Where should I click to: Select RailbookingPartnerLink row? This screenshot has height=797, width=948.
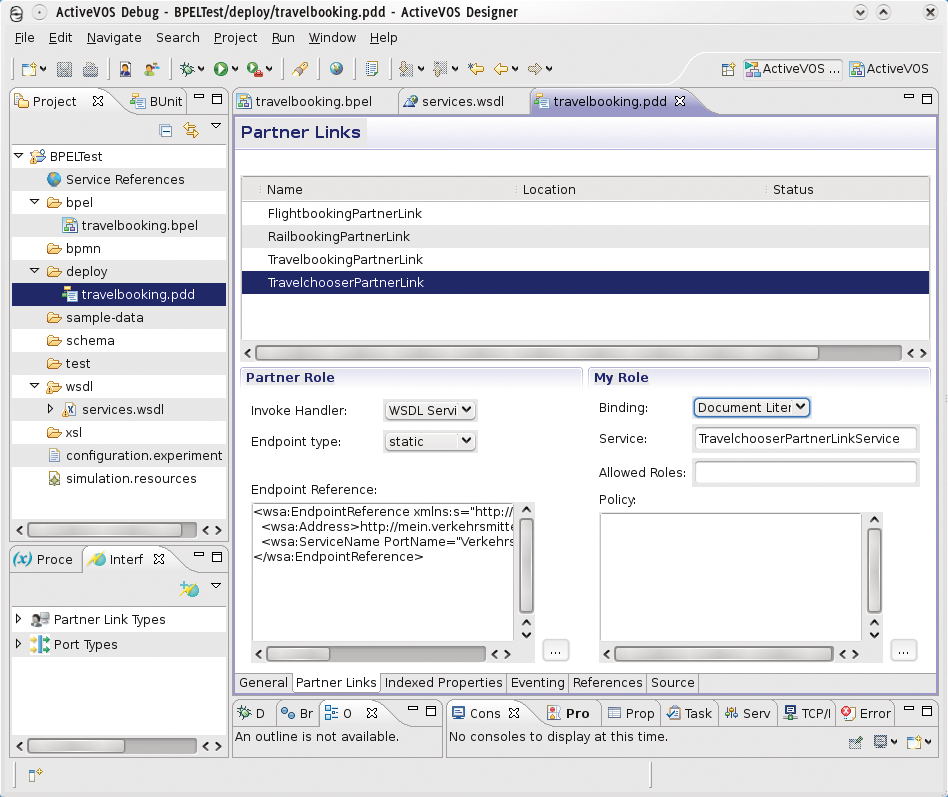tap(585, 236)
